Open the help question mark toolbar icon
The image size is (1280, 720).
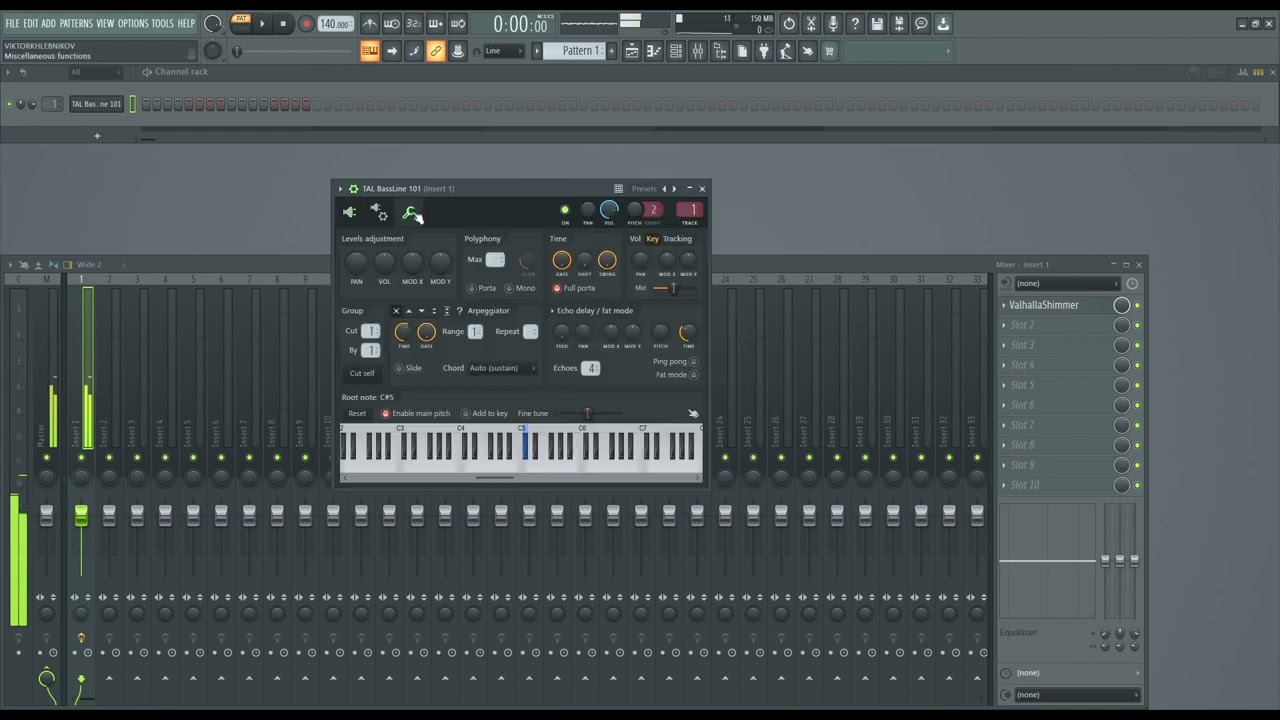point(855,24)
